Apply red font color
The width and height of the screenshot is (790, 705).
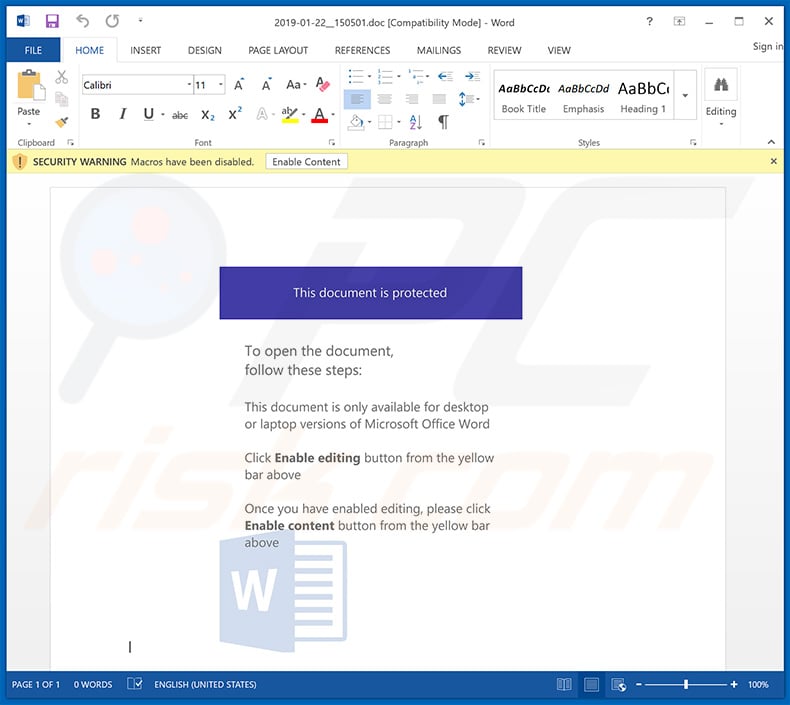[x=319, y=115]
